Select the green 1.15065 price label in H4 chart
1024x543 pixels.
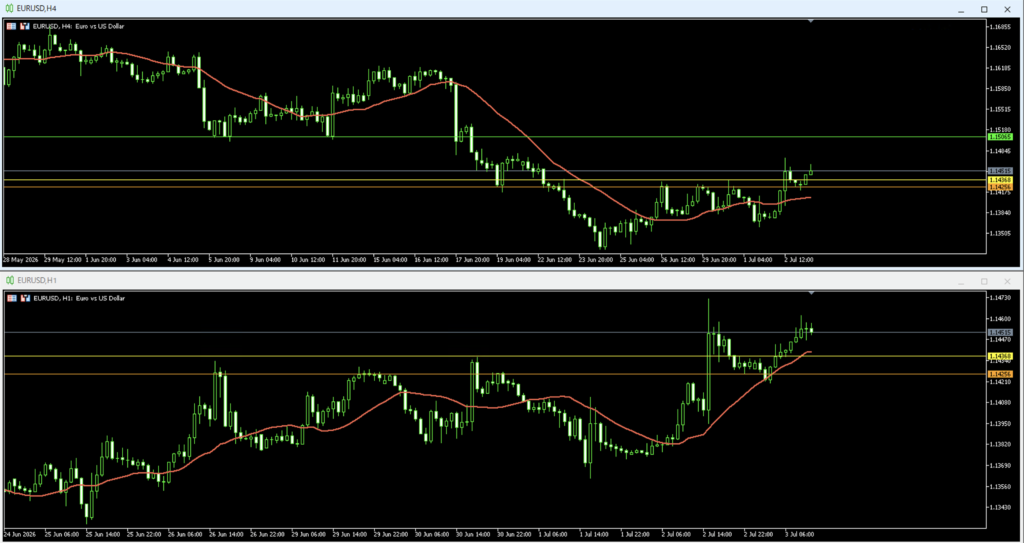[x=1000, y=137]
